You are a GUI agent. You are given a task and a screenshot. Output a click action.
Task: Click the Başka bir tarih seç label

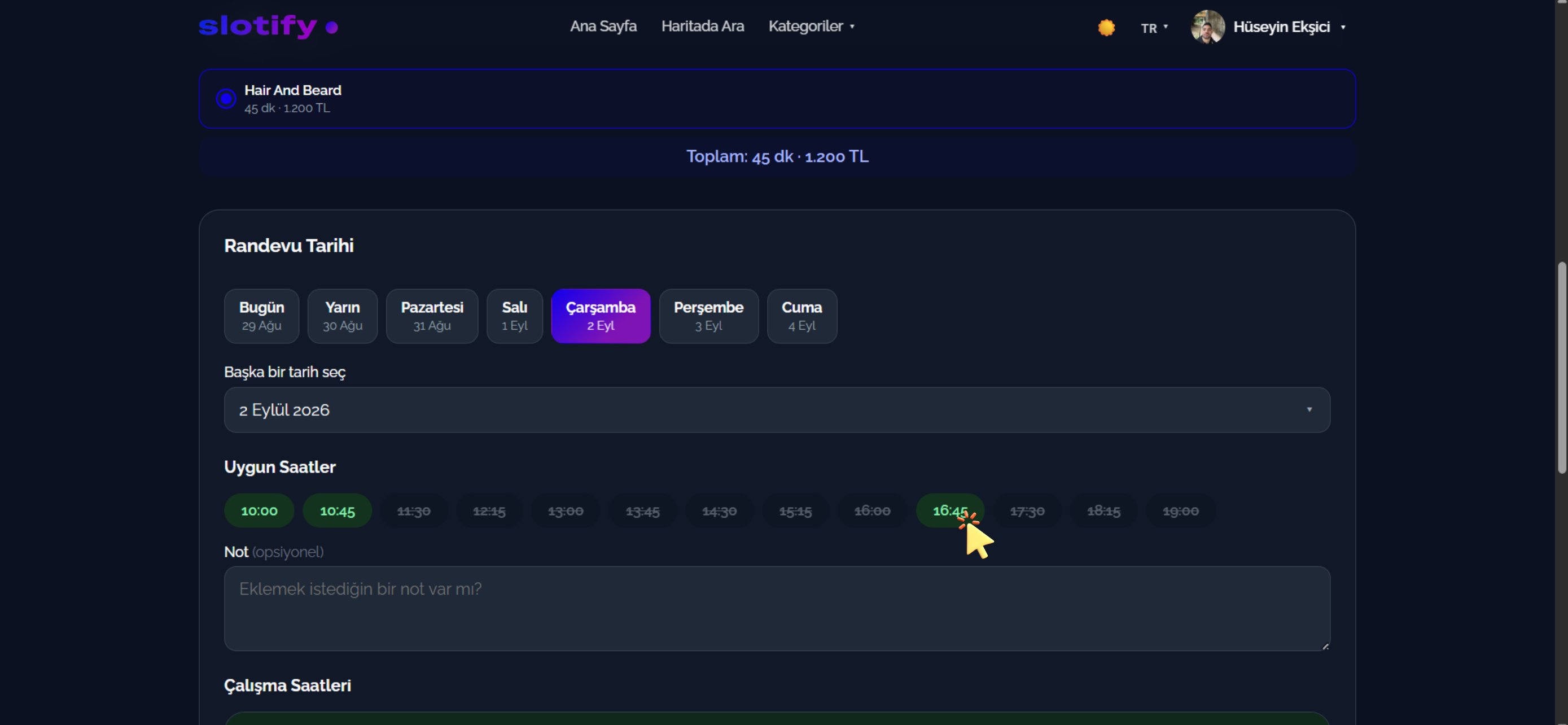point(284,372)
